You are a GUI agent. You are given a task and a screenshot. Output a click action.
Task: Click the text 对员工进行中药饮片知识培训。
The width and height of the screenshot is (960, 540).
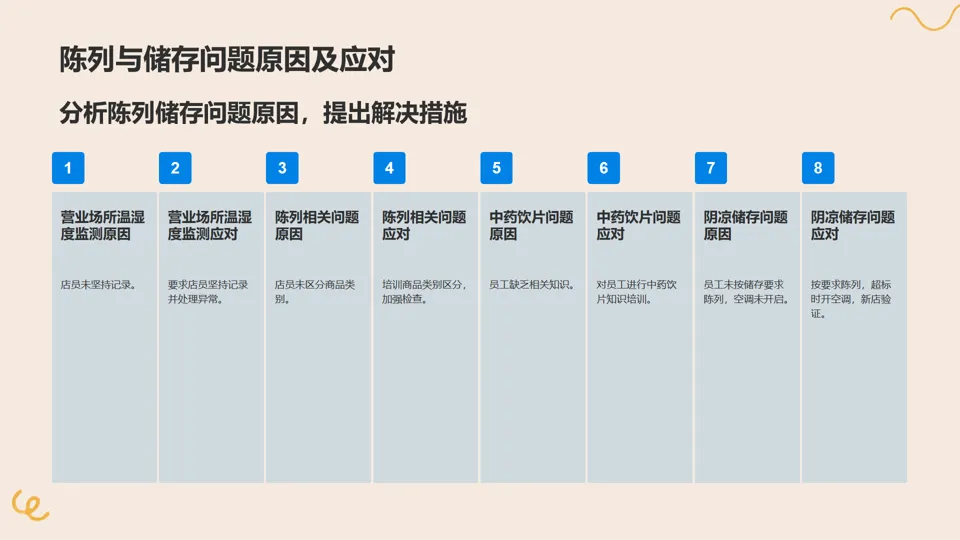click(x=636, y=292)
